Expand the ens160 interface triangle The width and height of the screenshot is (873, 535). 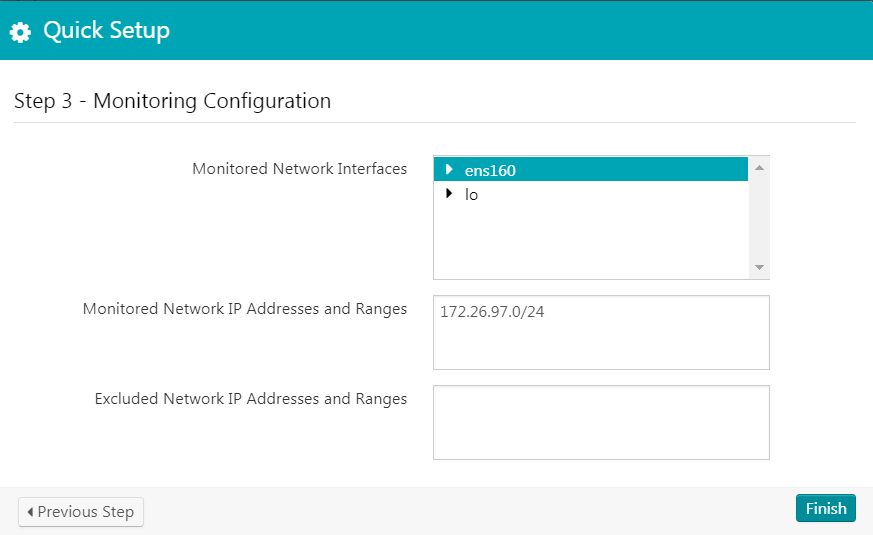coord(449,170)
